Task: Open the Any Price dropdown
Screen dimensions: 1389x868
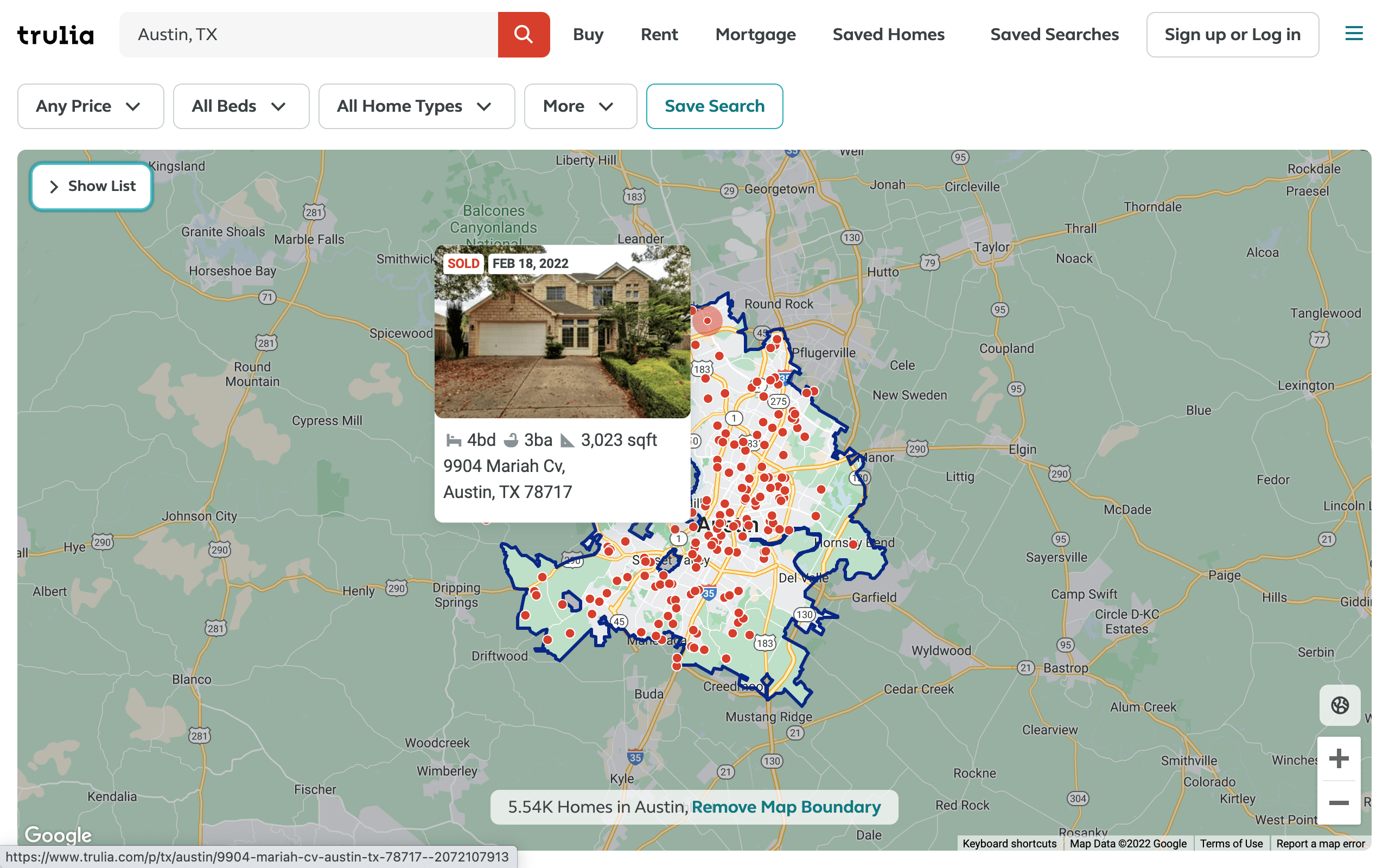Action: pyautogui.click(x=90, y=106)
